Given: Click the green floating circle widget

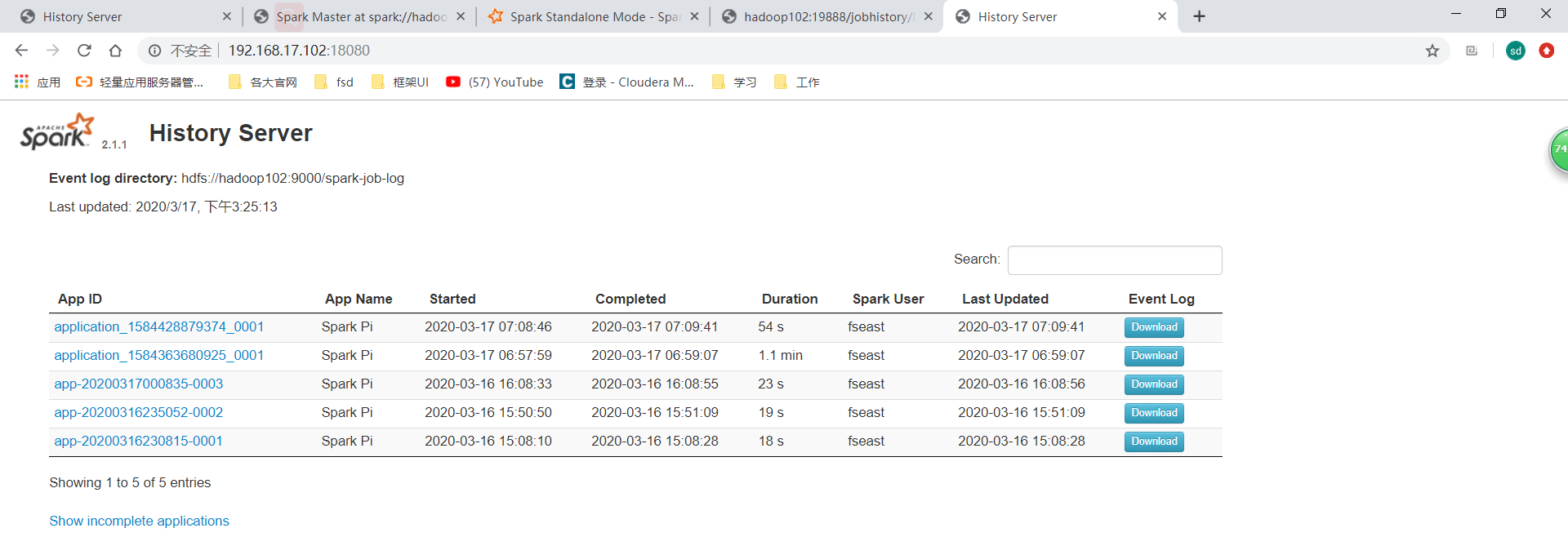Looking at the screenshot, I should click(1559, 150).
